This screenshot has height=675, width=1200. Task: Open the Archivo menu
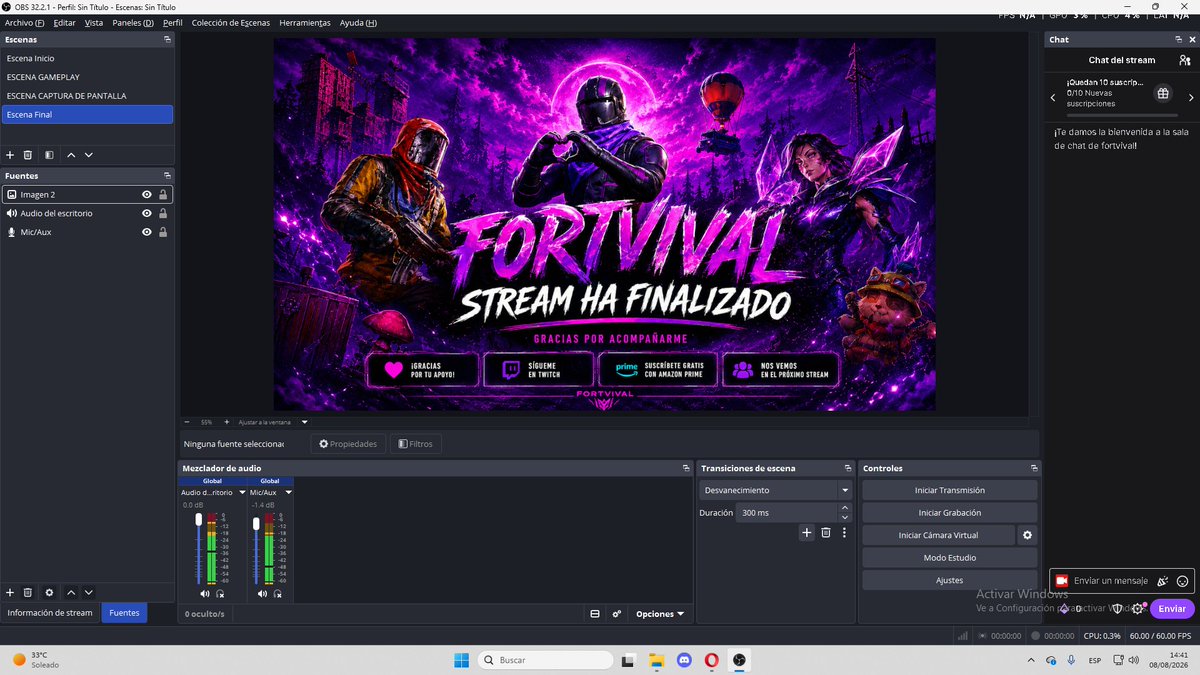(x=25, y=22)
